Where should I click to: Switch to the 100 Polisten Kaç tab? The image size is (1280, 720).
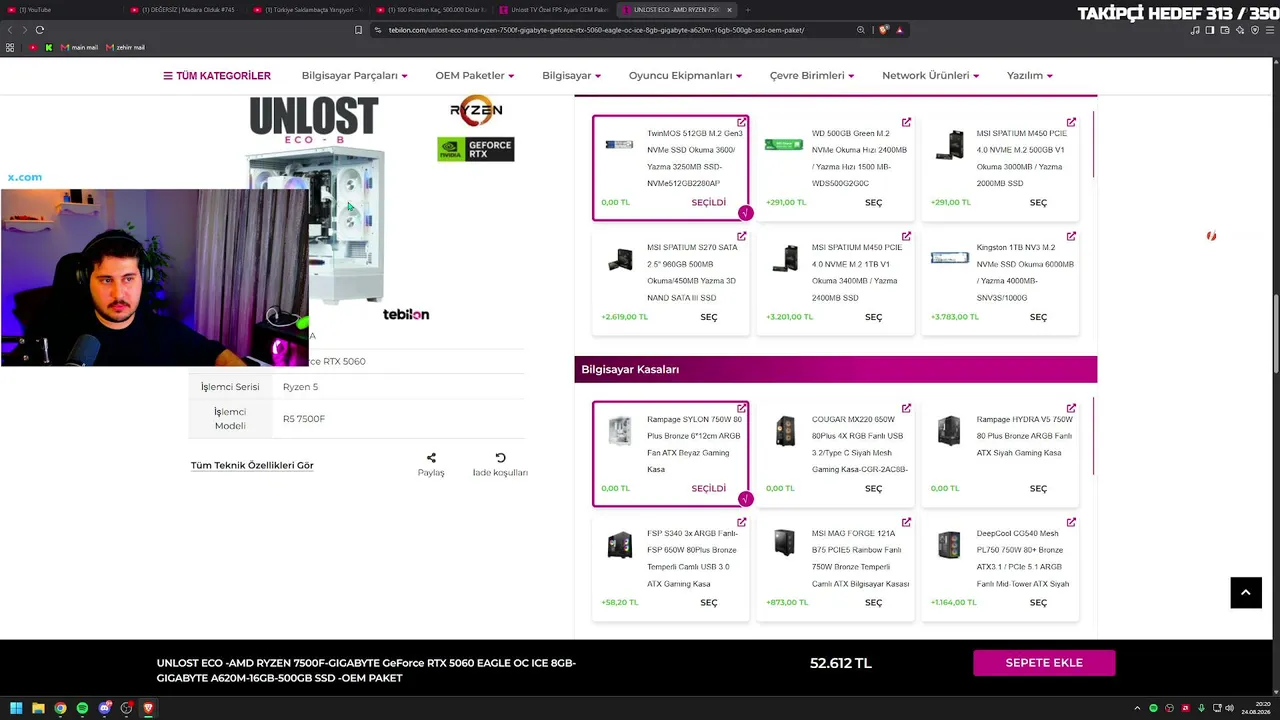pos(431,10)
